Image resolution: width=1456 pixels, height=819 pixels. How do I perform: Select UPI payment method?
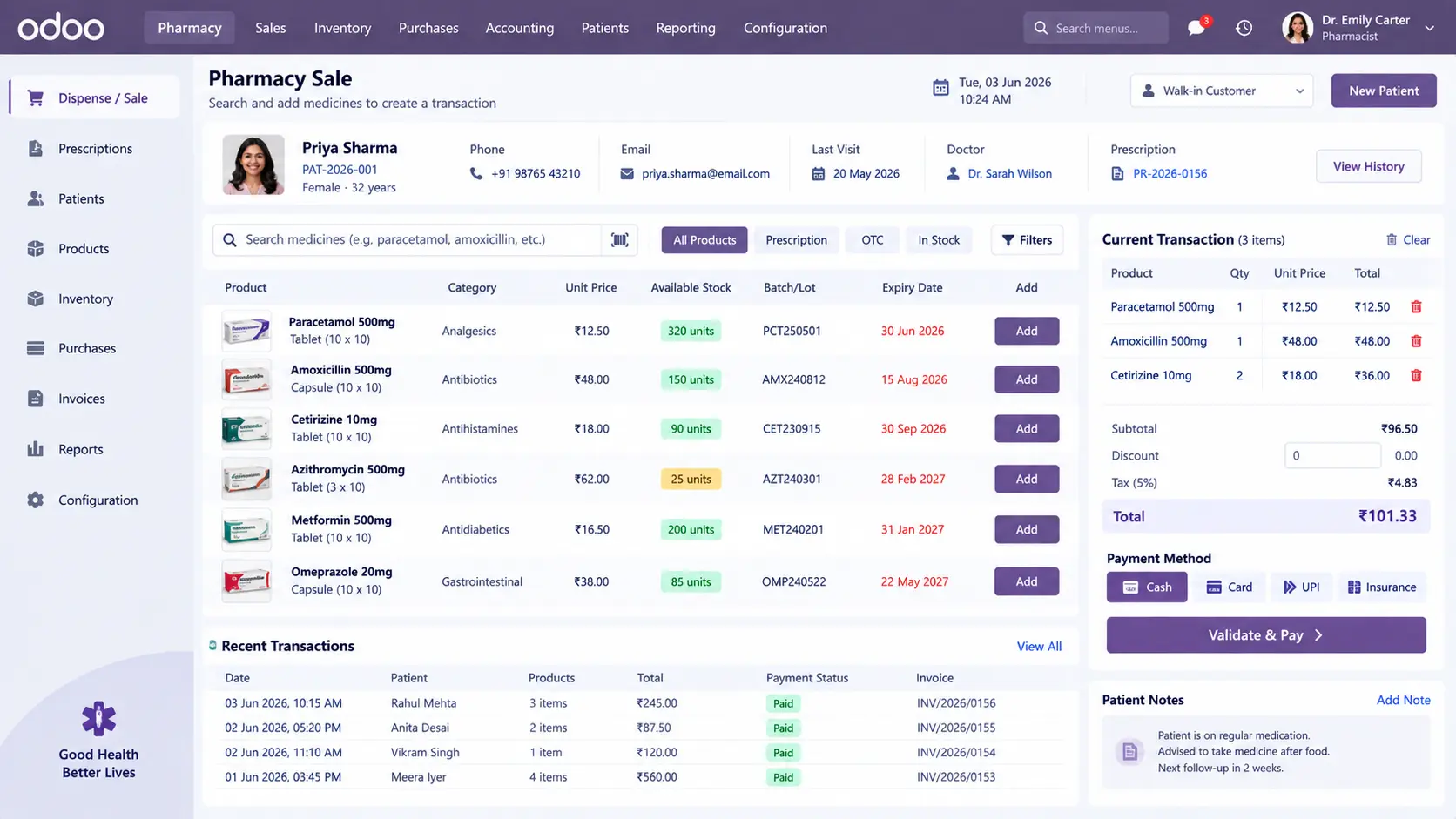(1301, 587)
